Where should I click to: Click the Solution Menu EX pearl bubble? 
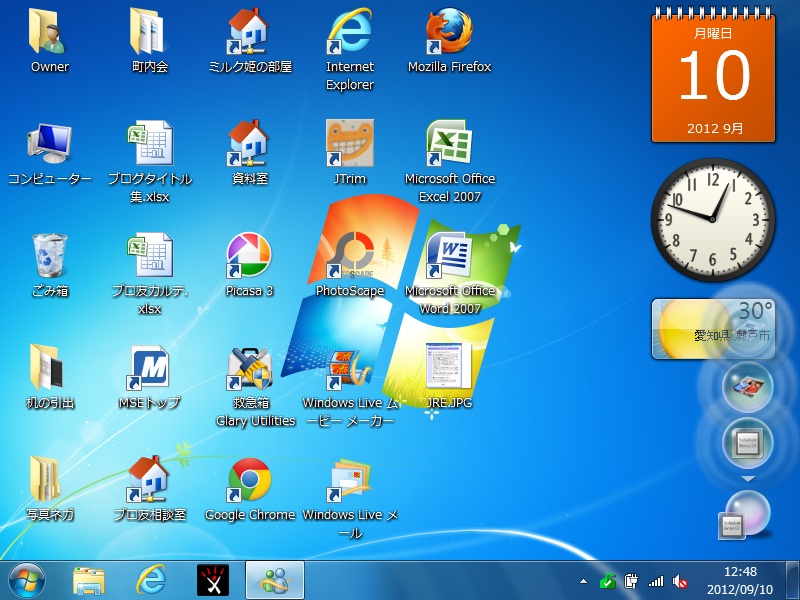tap(745, 514)
